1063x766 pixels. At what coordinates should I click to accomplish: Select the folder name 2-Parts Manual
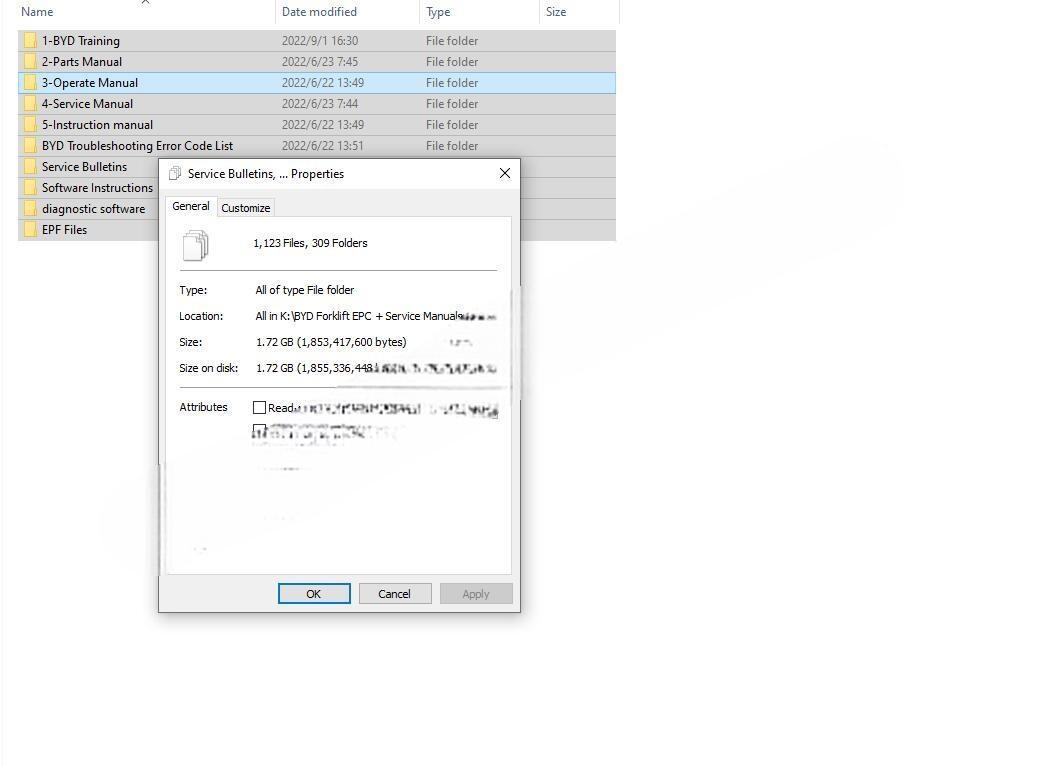pyautogui.click(x=82, y=62)
